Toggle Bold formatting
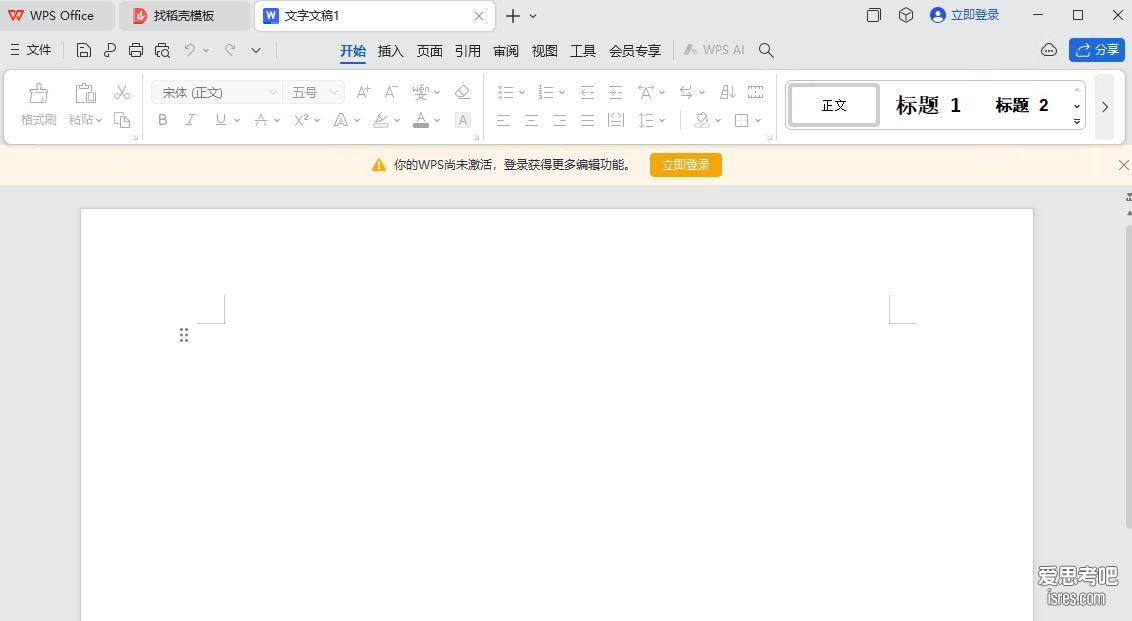 point(163,120)
